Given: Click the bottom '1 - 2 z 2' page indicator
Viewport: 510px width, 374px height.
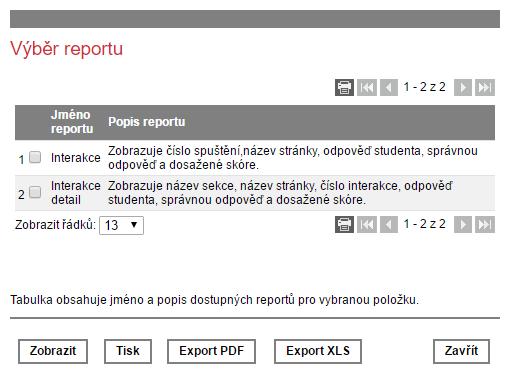Looking at the screenshot, I should pos(425,224).
